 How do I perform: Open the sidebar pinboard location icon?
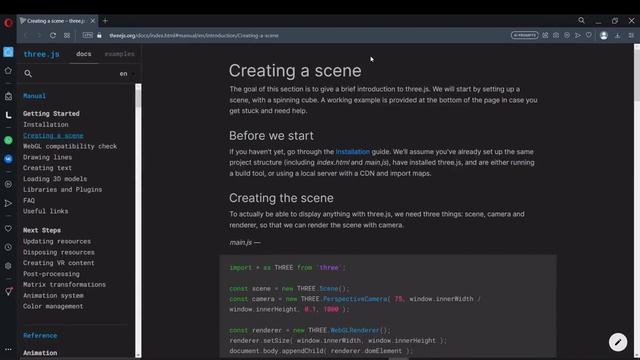tap(8, 291)
